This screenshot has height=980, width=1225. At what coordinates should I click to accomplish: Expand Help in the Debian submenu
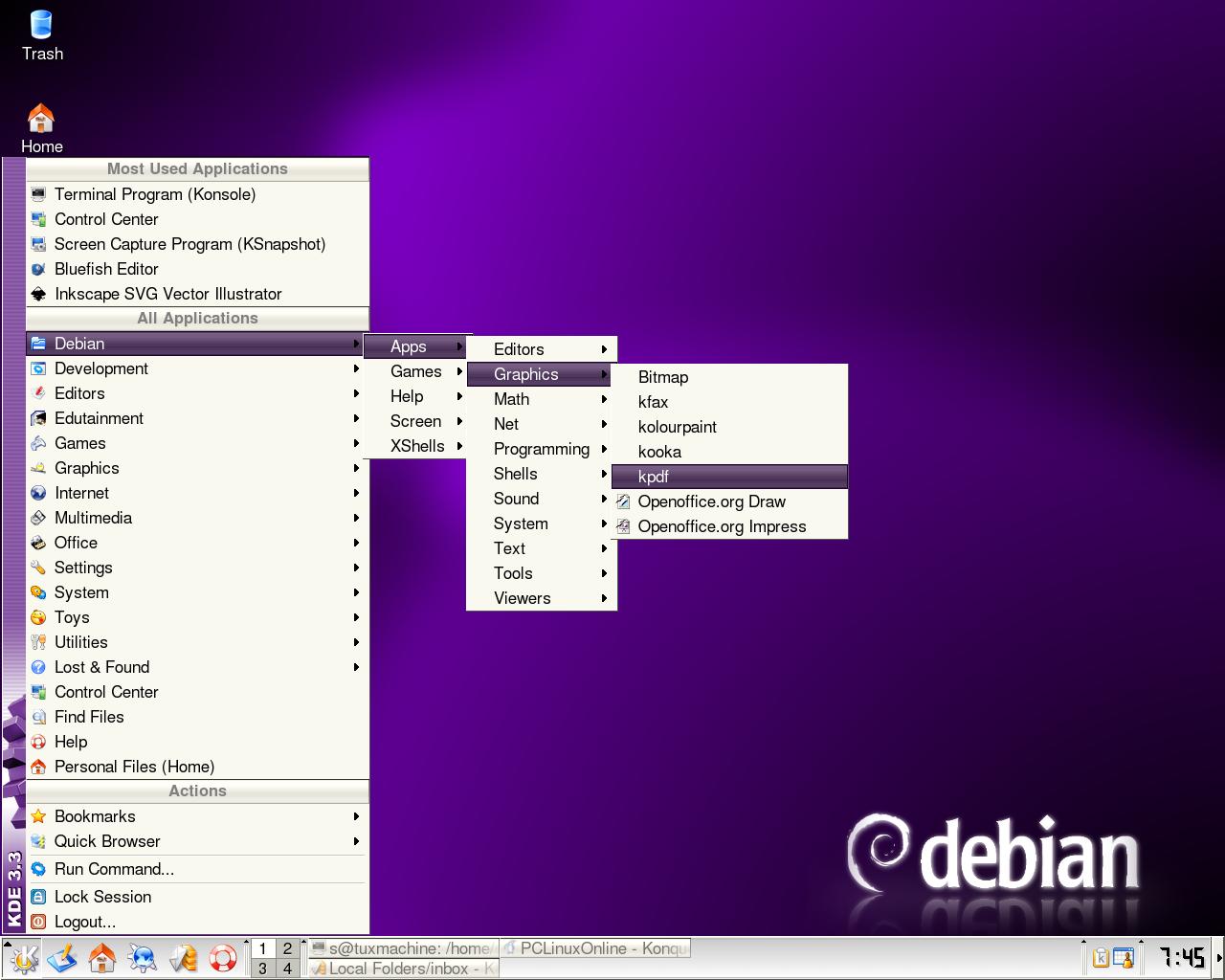tap(415, 396)
